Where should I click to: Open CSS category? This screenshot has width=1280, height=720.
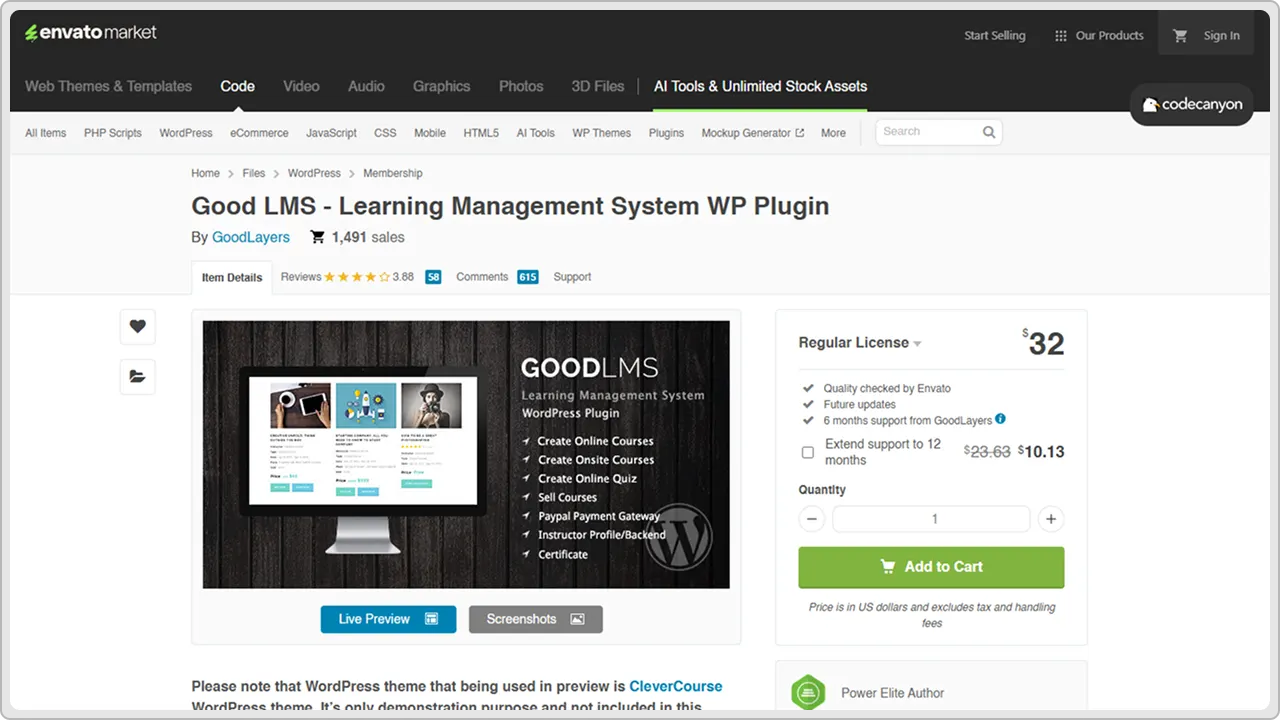(x=385, y=133)
